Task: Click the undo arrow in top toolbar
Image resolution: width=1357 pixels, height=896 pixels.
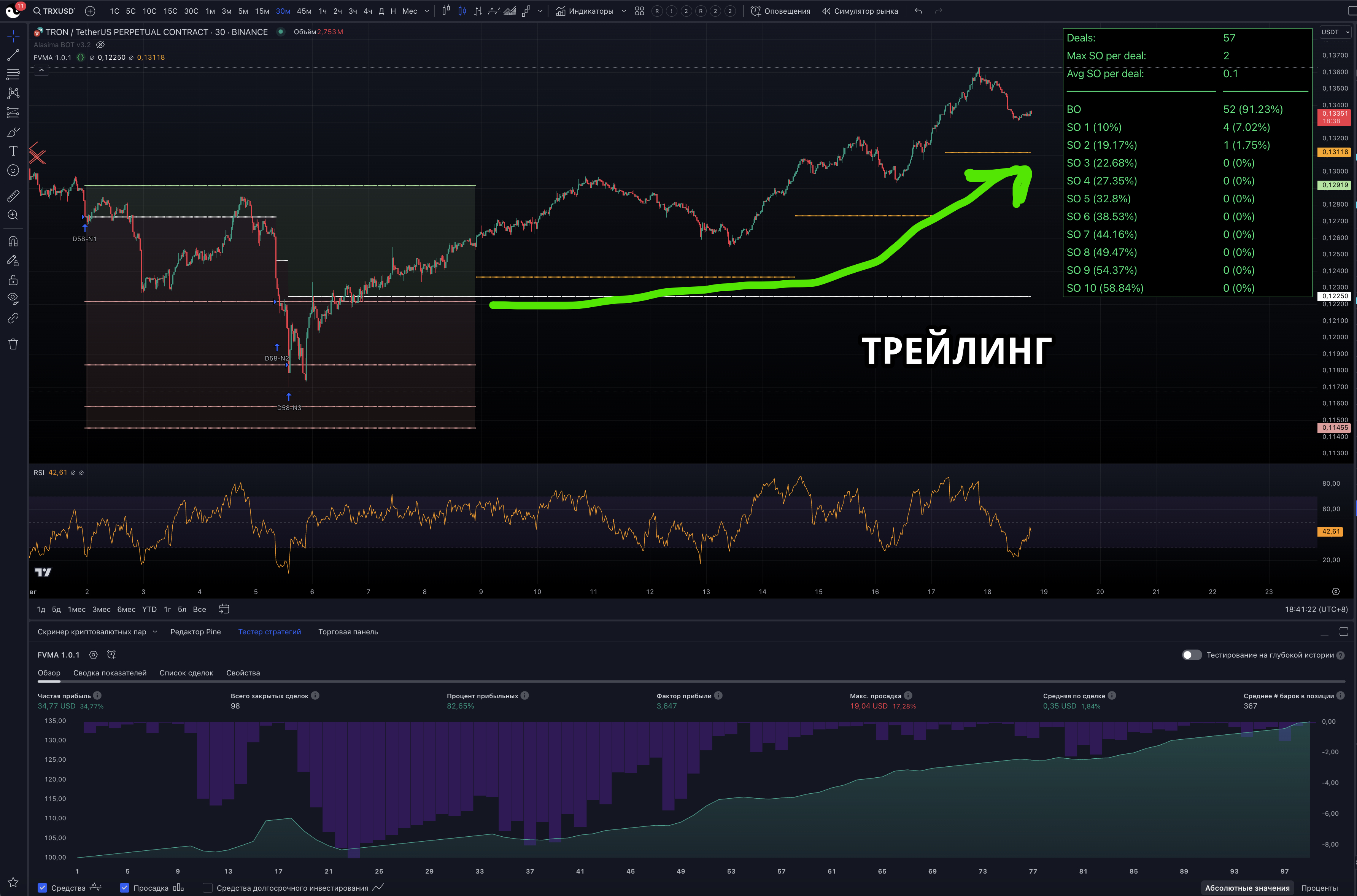Action: tap(918, 11)
